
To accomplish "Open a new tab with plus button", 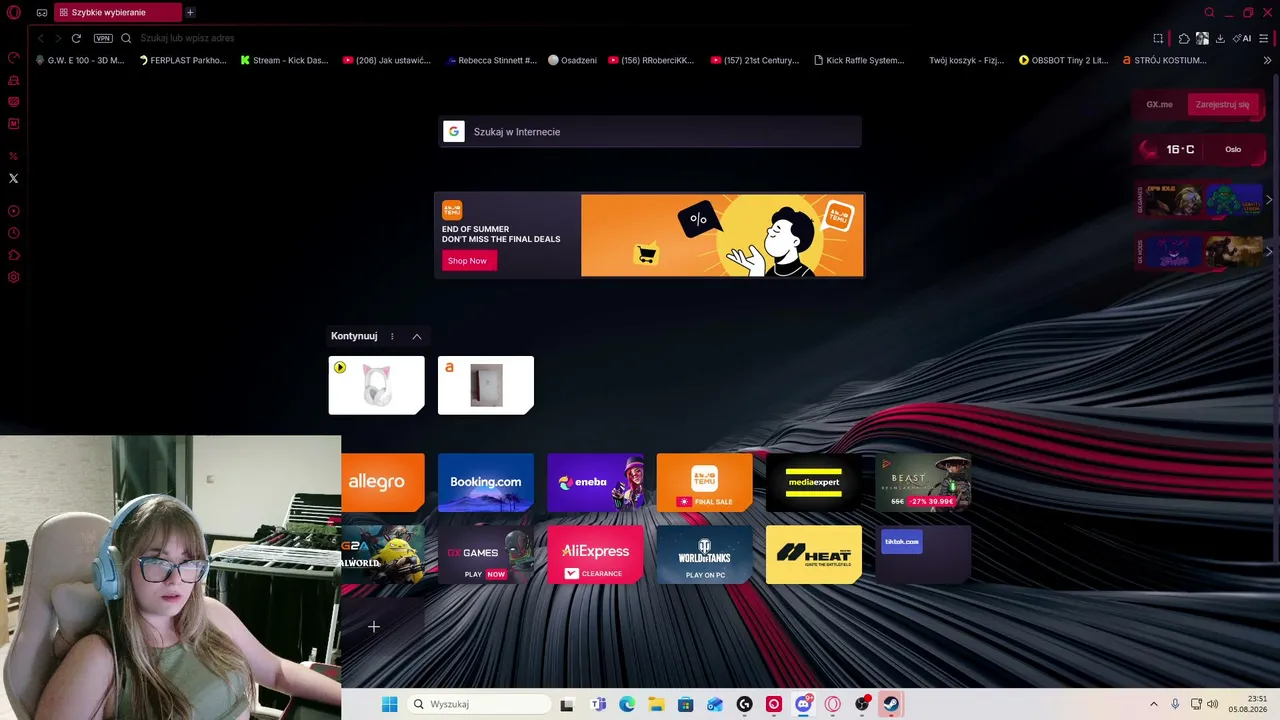I will (190, 13).
